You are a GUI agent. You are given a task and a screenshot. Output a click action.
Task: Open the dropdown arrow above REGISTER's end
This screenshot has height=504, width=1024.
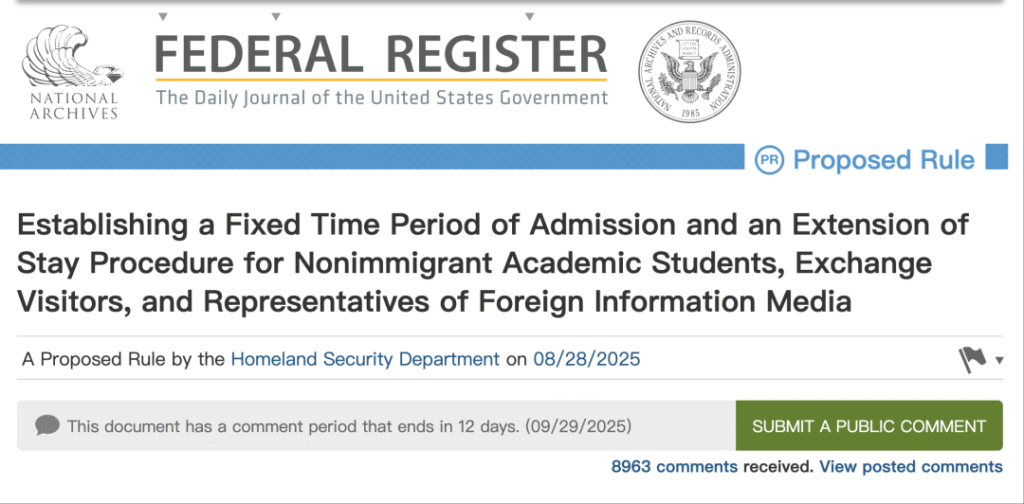coord(530,15)
